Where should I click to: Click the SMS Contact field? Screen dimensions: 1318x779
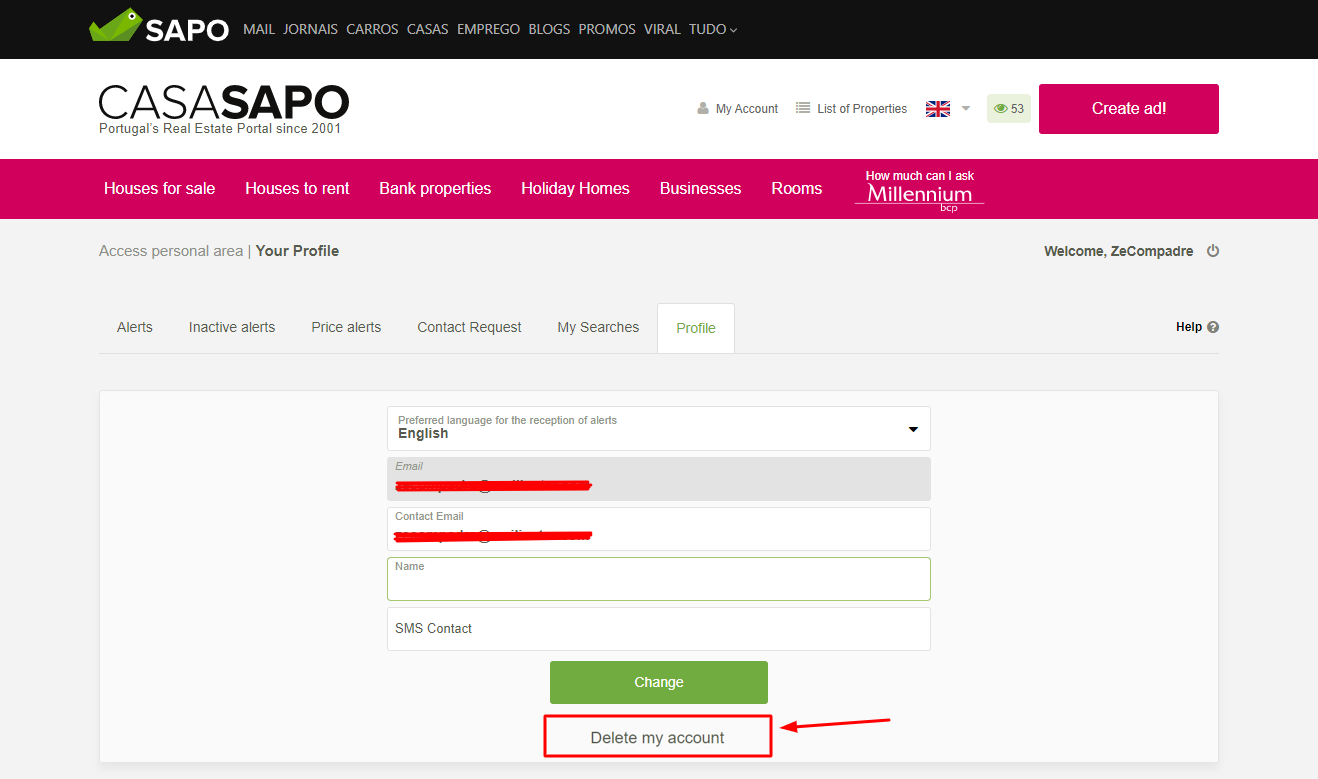(658, 629)
